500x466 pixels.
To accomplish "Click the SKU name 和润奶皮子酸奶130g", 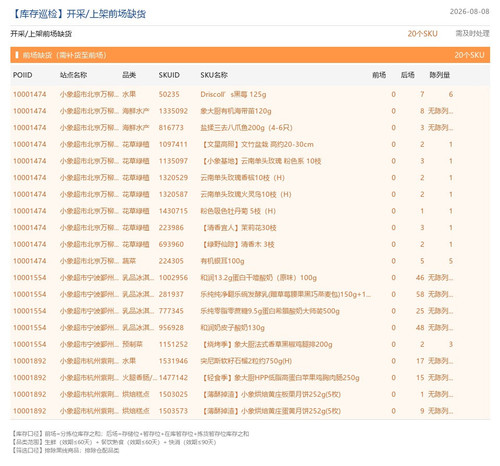I will [x=232, y=328].
